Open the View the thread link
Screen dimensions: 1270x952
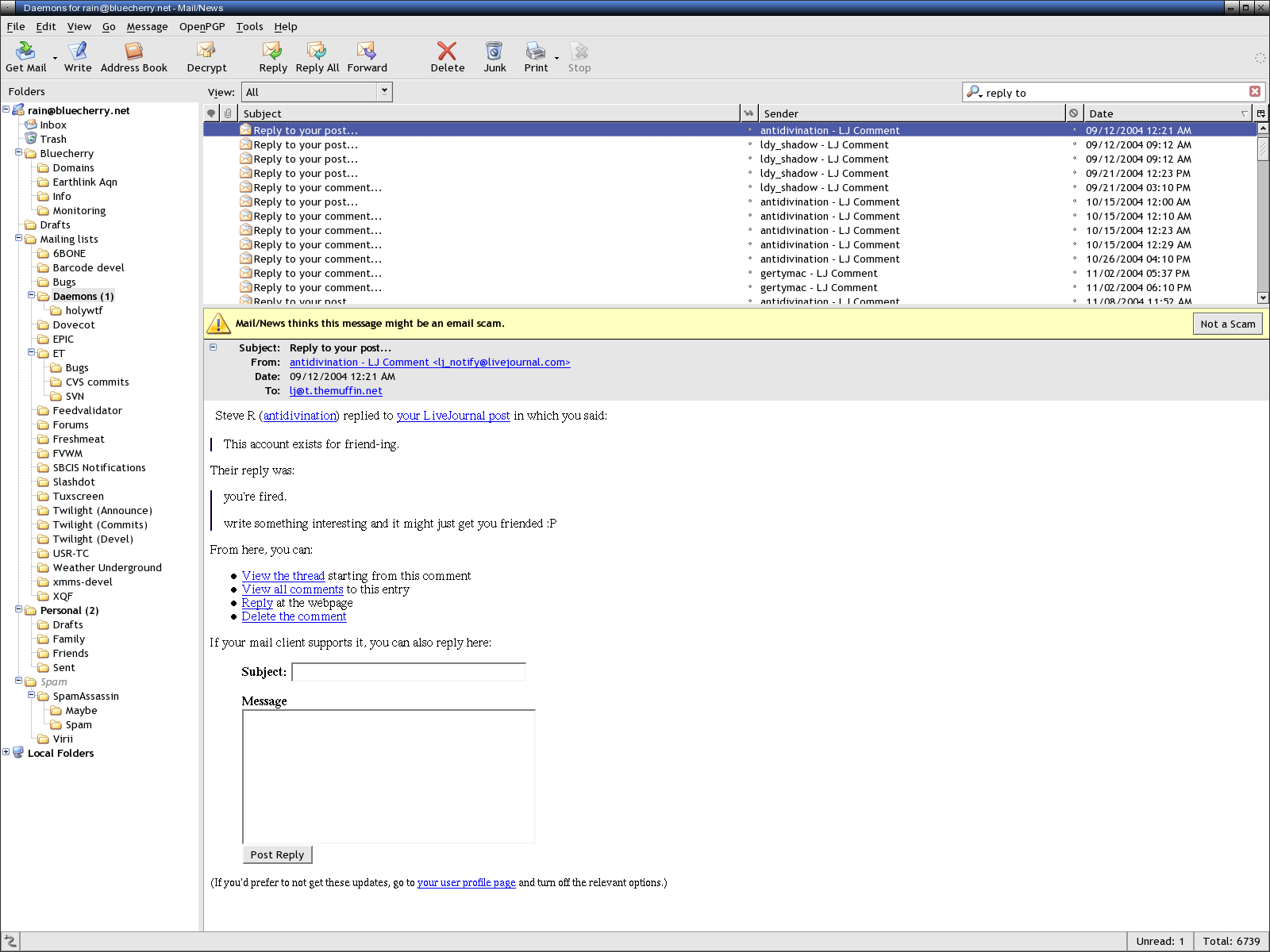pos(283,576)
